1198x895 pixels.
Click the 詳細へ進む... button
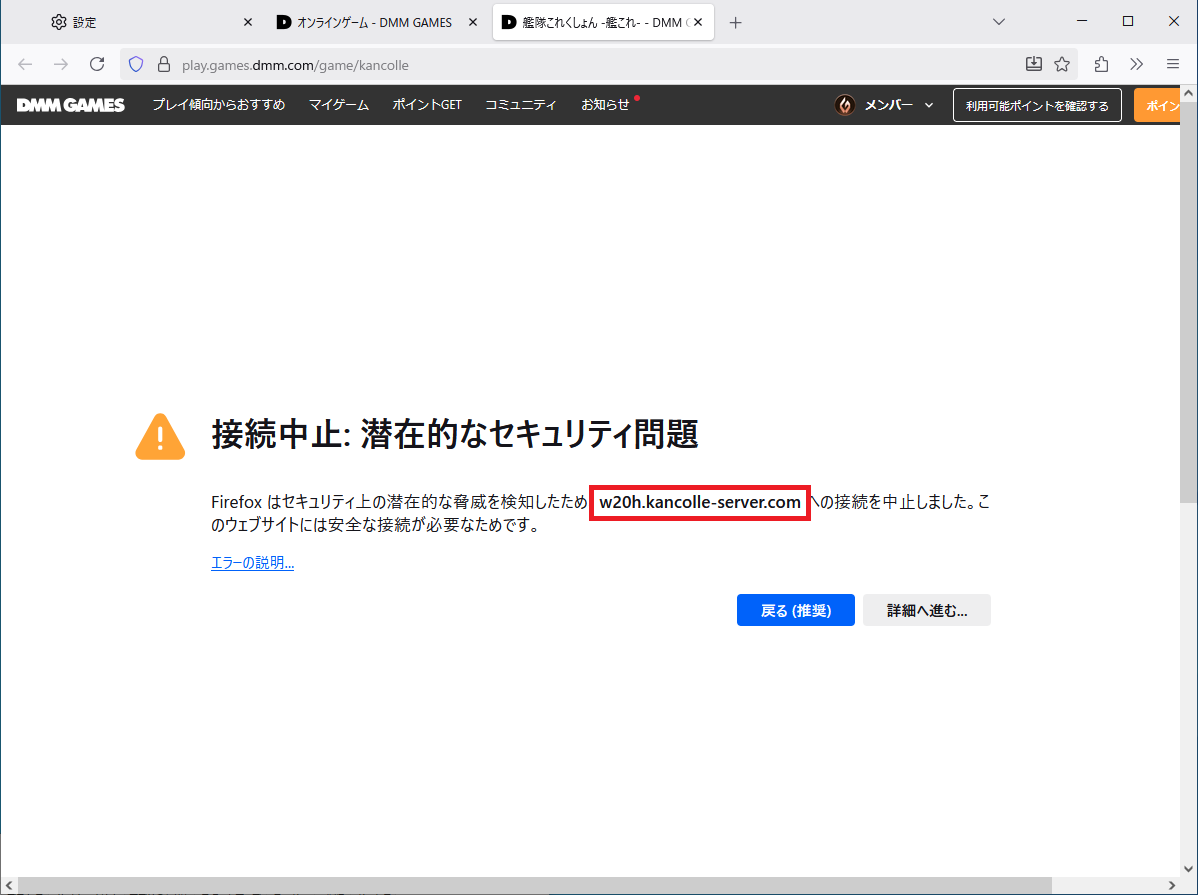926,610
